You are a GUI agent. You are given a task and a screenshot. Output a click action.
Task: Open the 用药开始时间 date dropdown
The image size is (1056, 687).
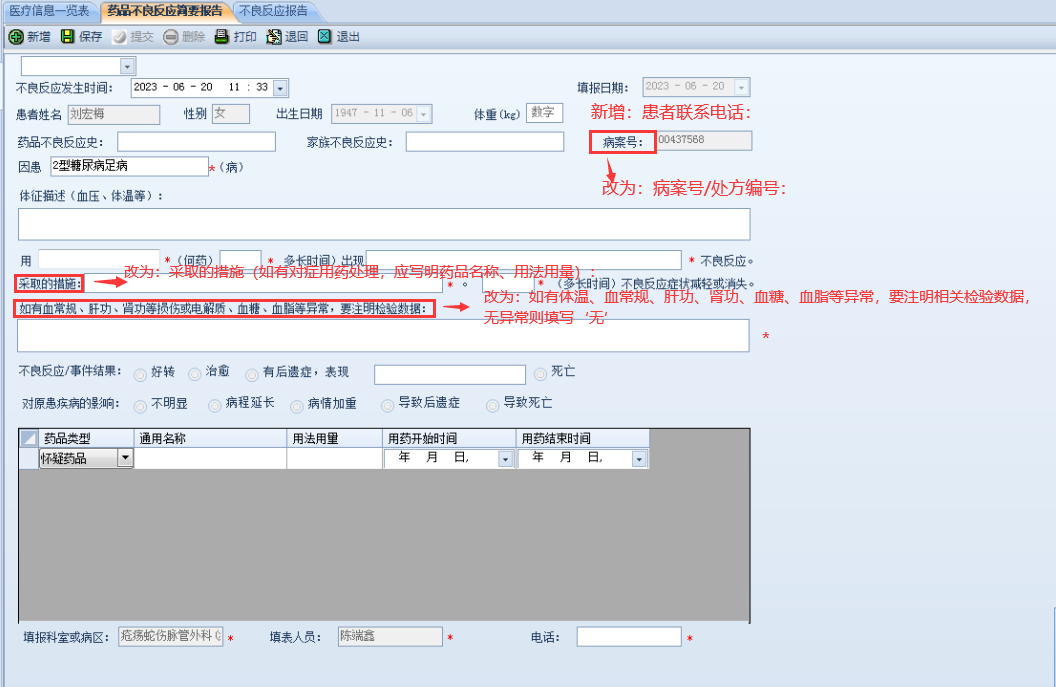[505, 459]
